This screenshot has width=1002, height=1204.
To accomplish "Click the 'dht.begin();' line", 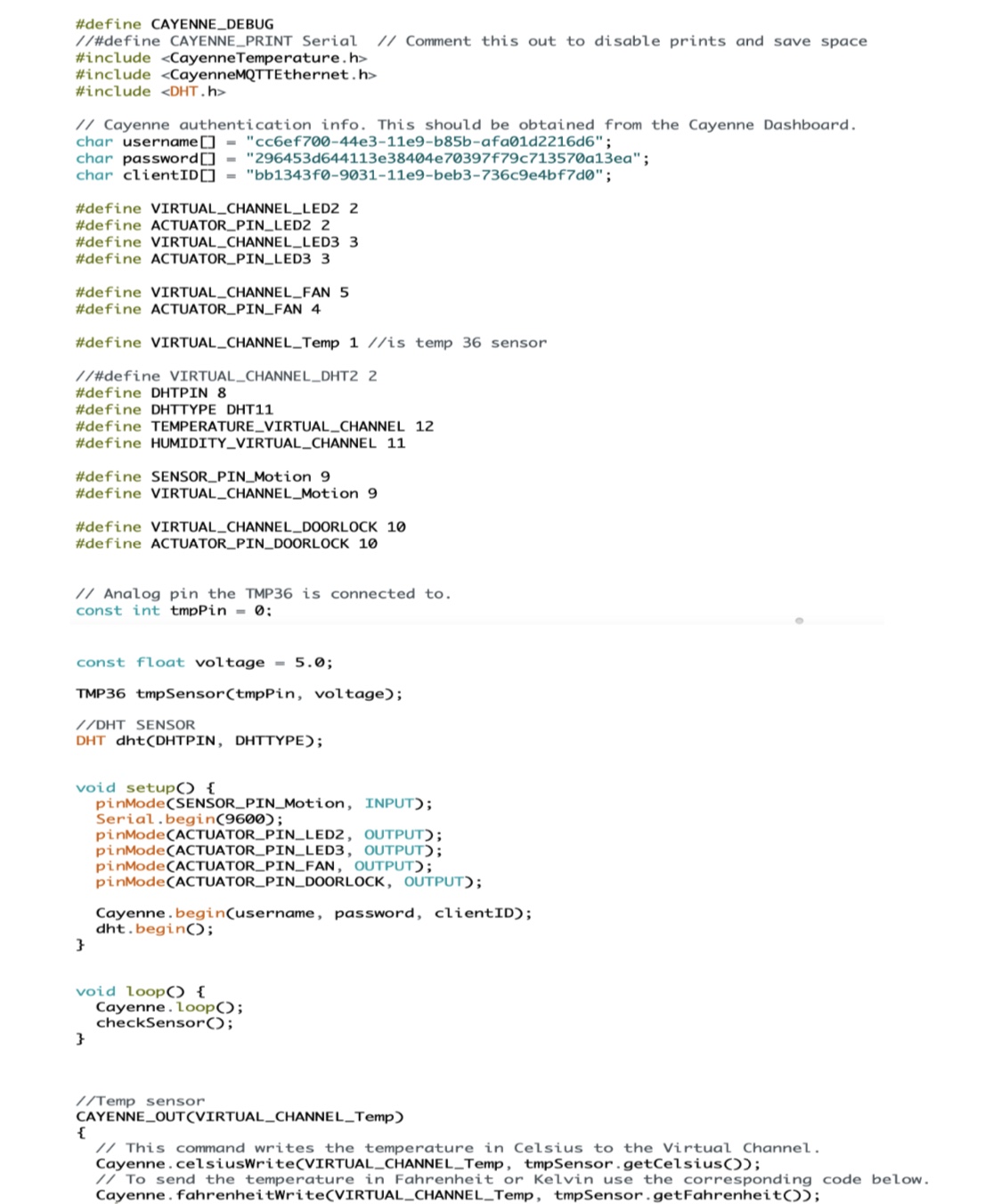I will [155, 929].
